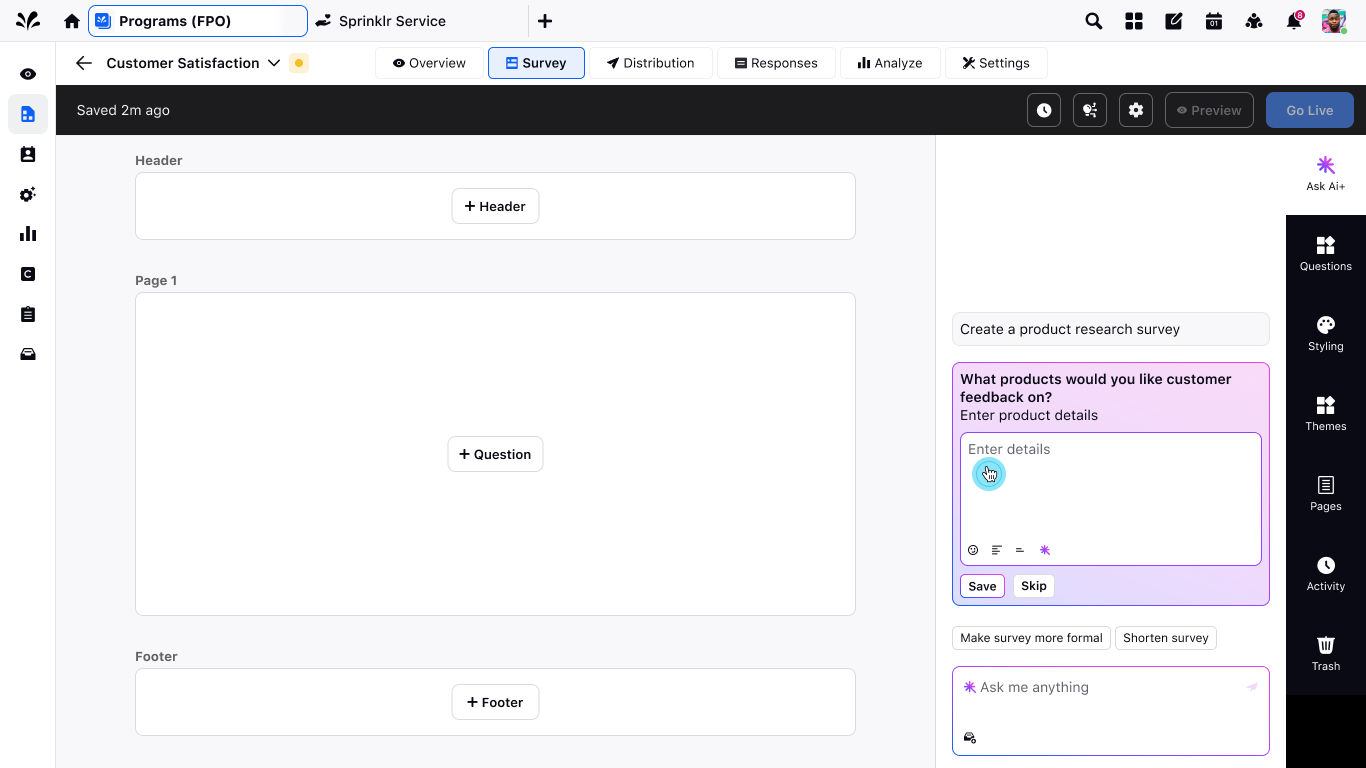The height and width of the screenshot is (768, 1366).
Task: Expand the Customer Satisfaction dropdown
Action: 274,63
